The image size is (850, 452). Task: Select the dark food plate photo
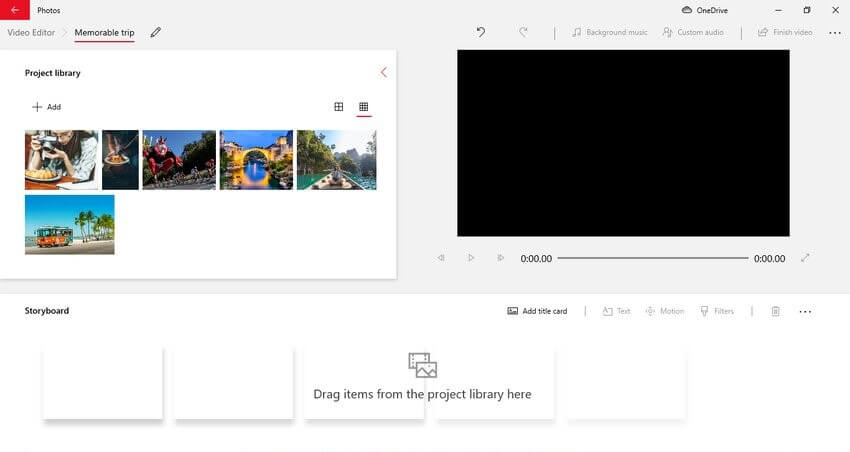(x=120, y=160)
